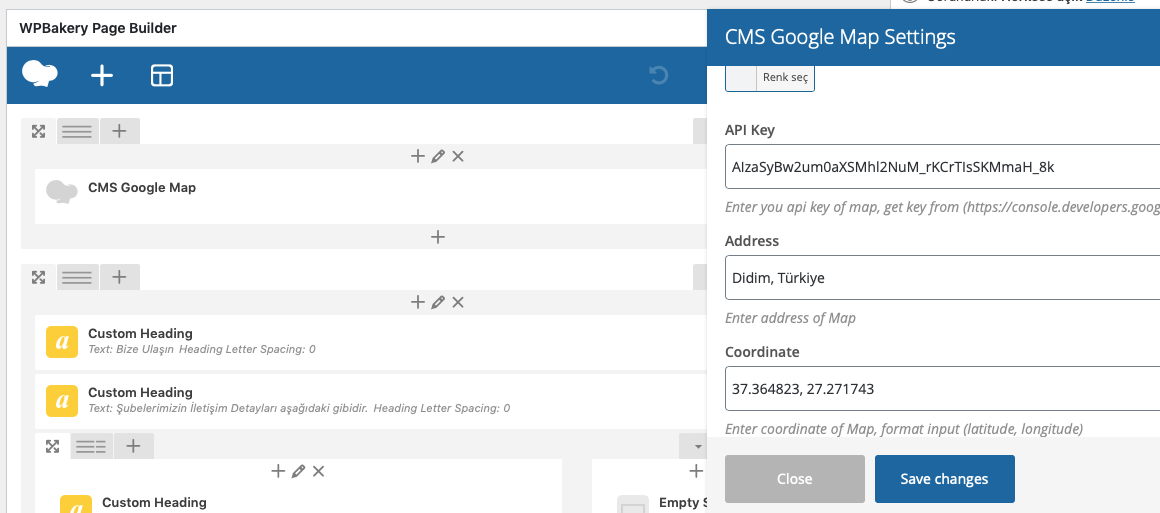The width and height of the screenshot is (1160, 513).
Task: Grab move handle of Bize Ulaşın row
Action: 38,278
